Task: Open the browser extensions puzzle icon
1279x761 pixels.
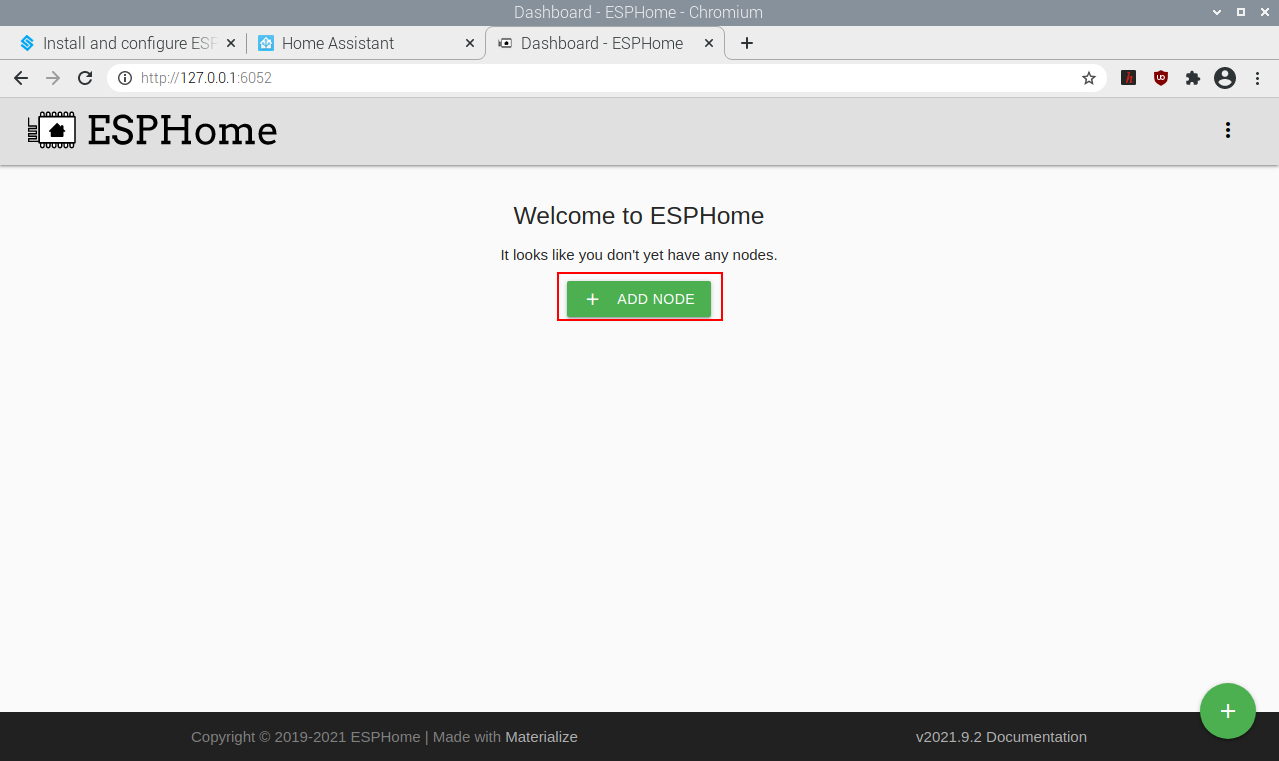Action: (1193, 78)
